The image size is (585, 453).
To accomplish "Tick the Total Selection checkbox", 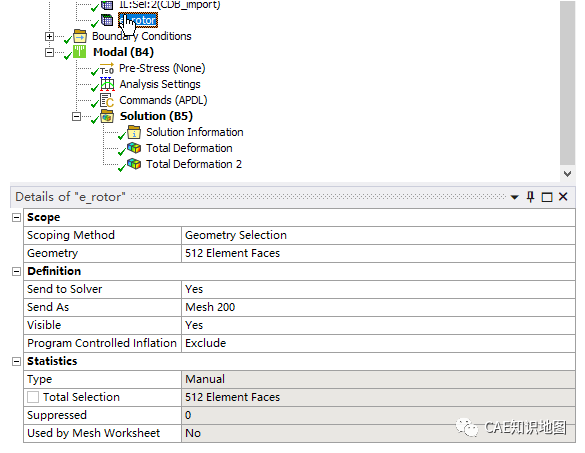I will 33,397.
